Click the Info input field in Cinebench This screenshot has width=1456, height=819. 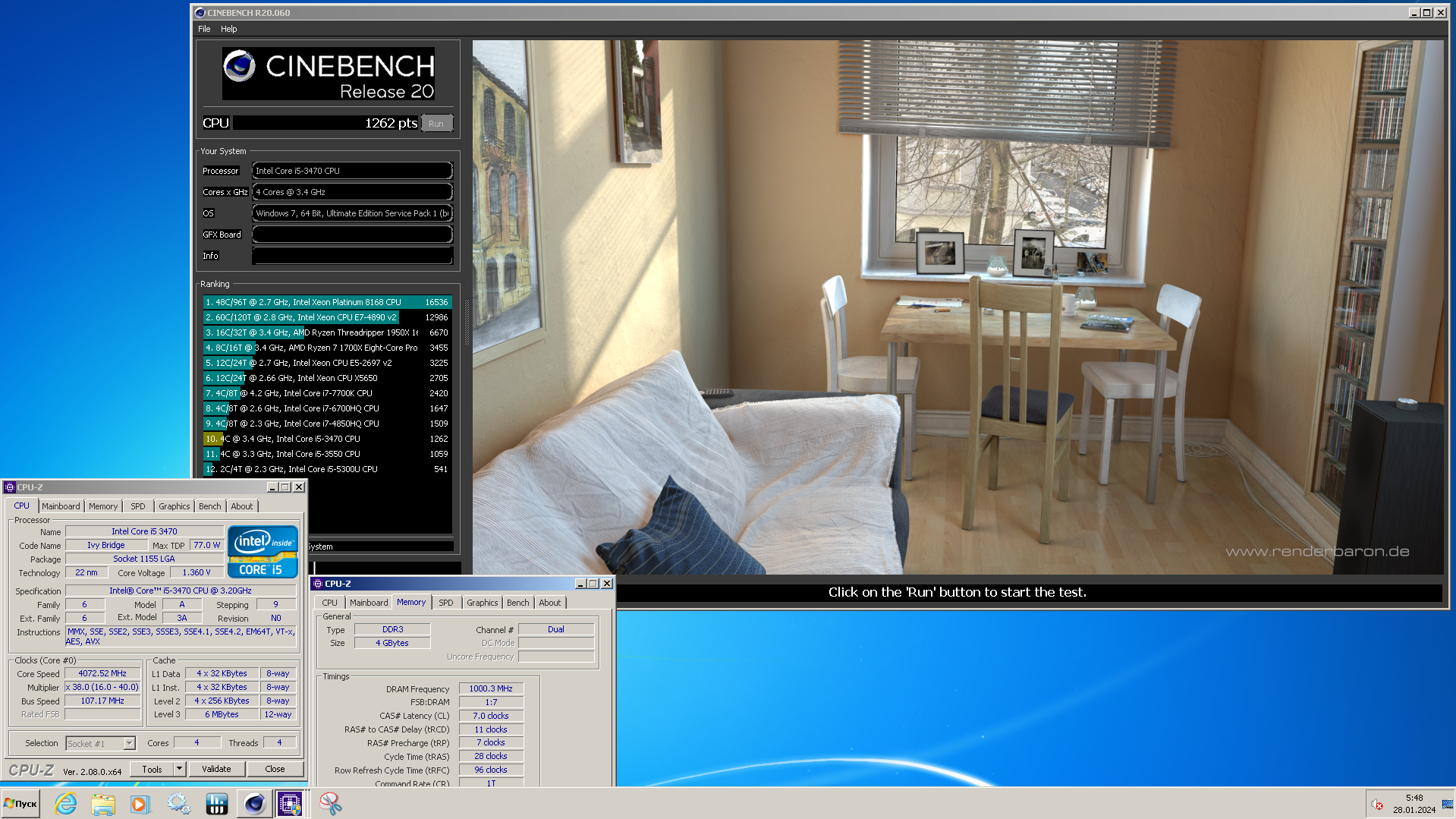[352, 256]
